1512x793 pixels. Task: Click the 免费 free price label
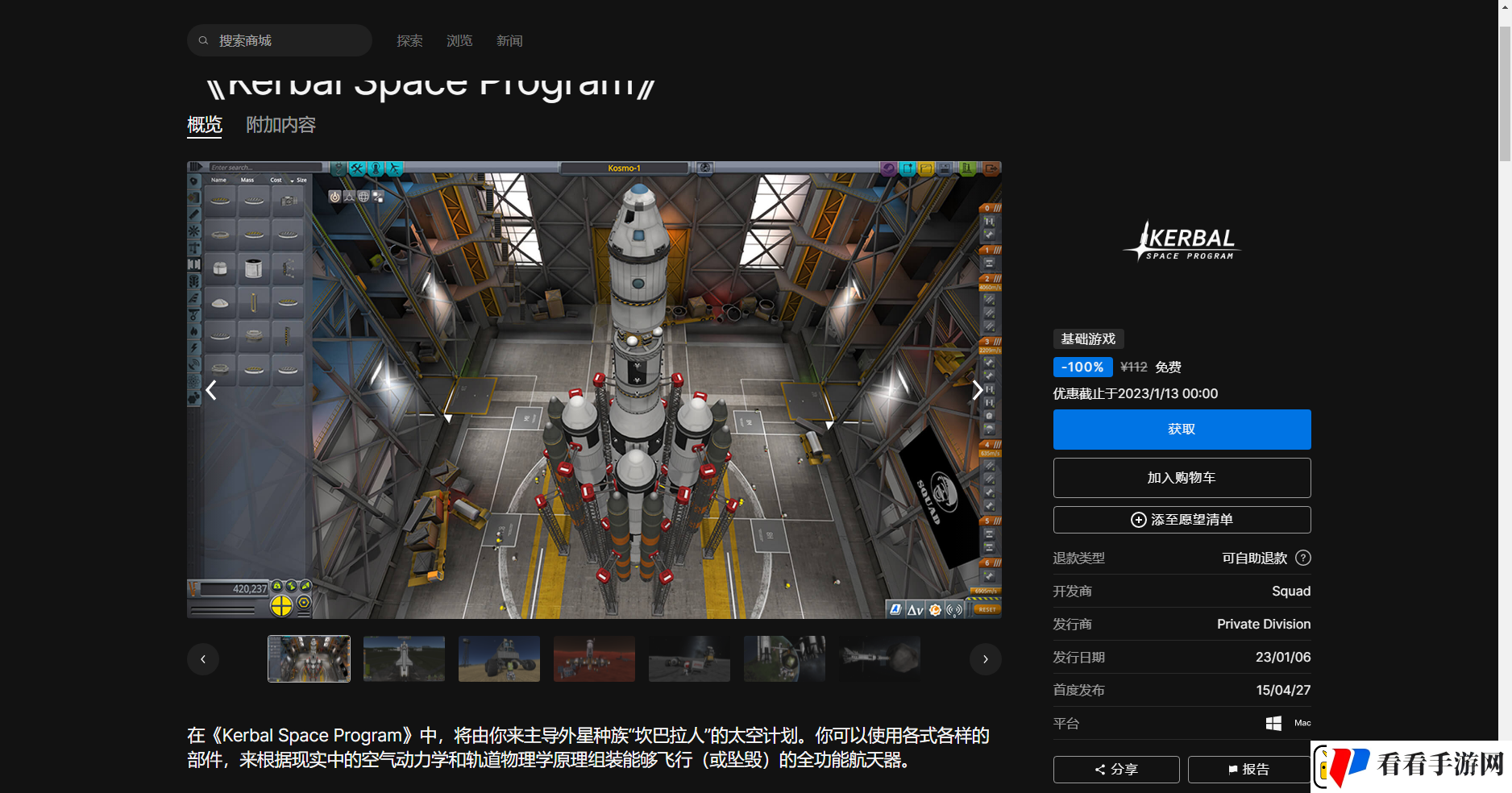coord(1169,367)
